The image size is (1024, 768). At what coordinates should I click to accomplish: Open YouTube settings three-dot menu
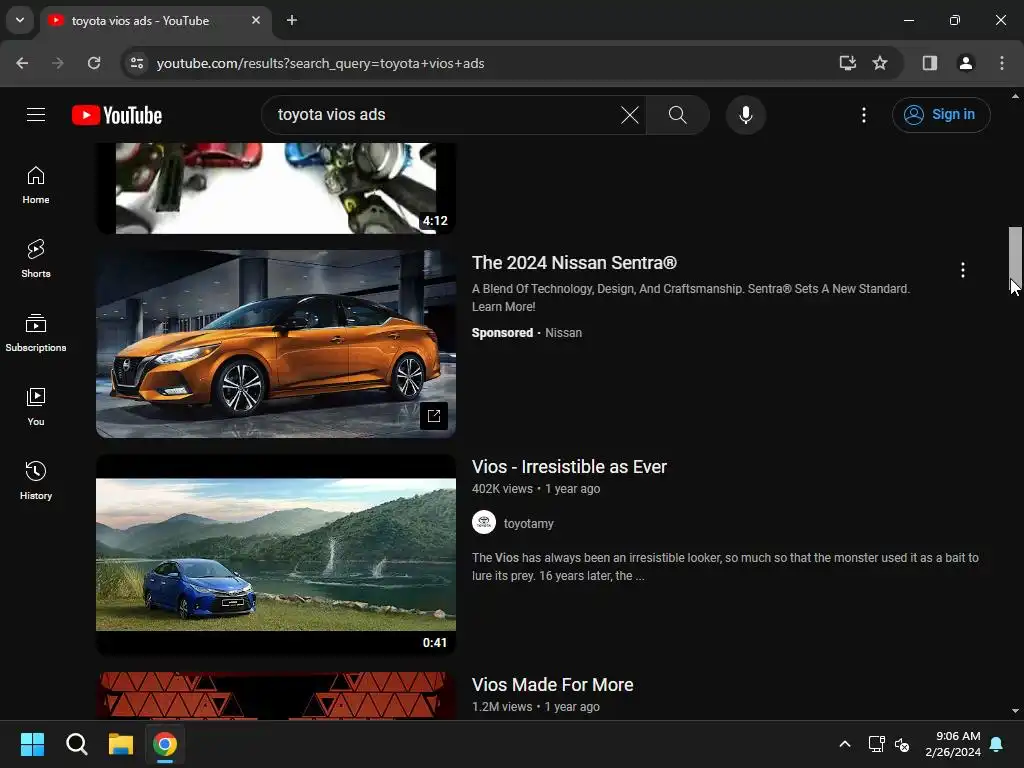[x=863, y=115]
